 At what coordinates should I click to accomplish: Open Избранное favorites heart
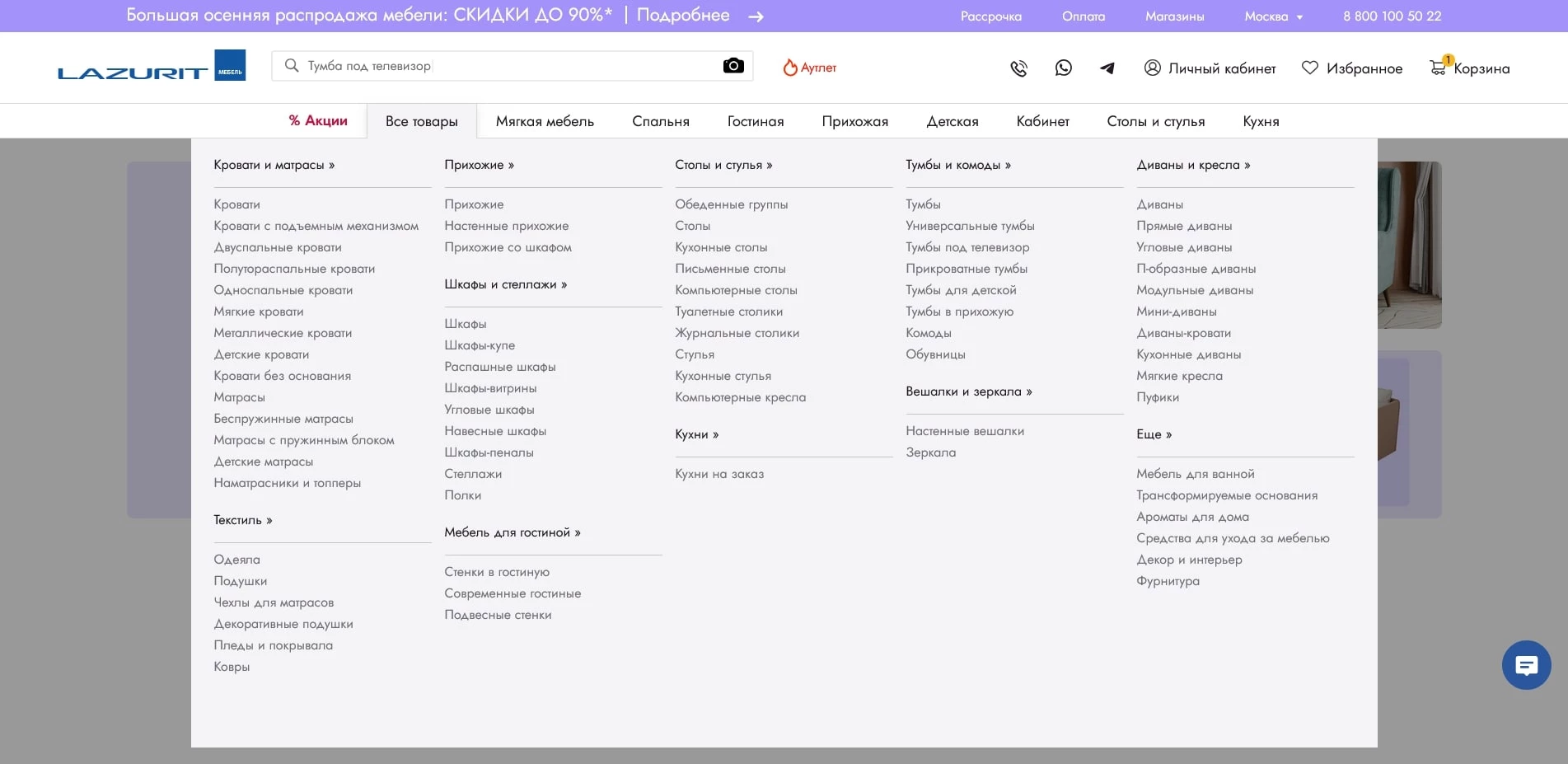click(1351, 68)
